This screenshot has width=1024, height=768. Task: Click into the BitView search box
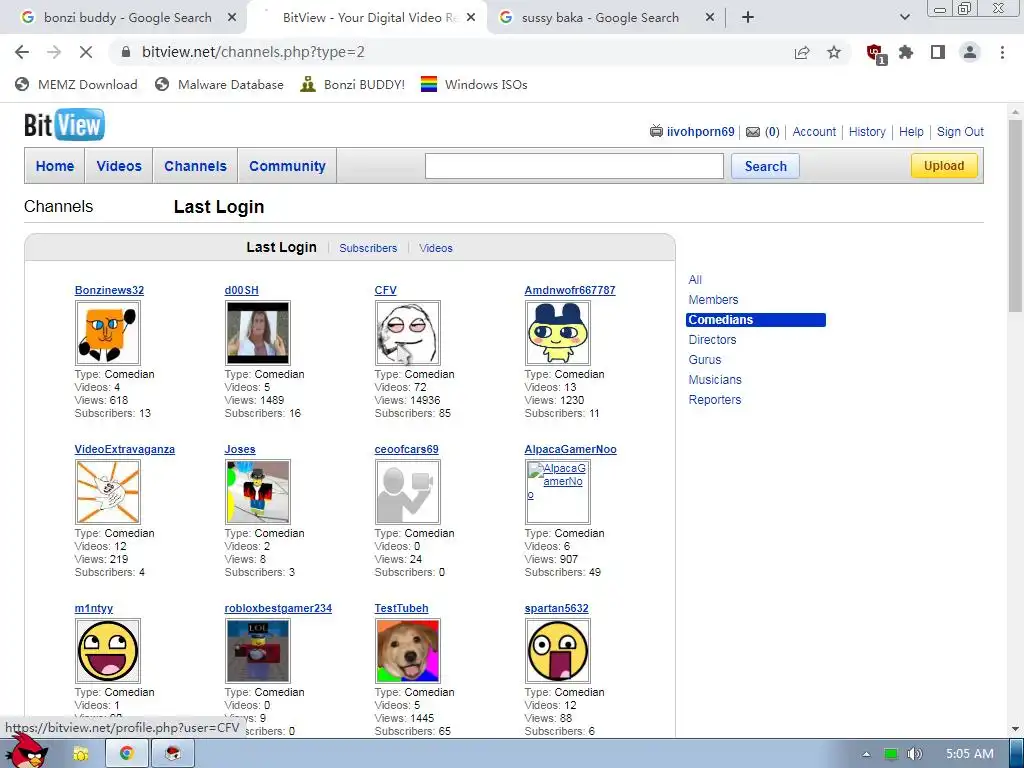(x=574, y=166)
